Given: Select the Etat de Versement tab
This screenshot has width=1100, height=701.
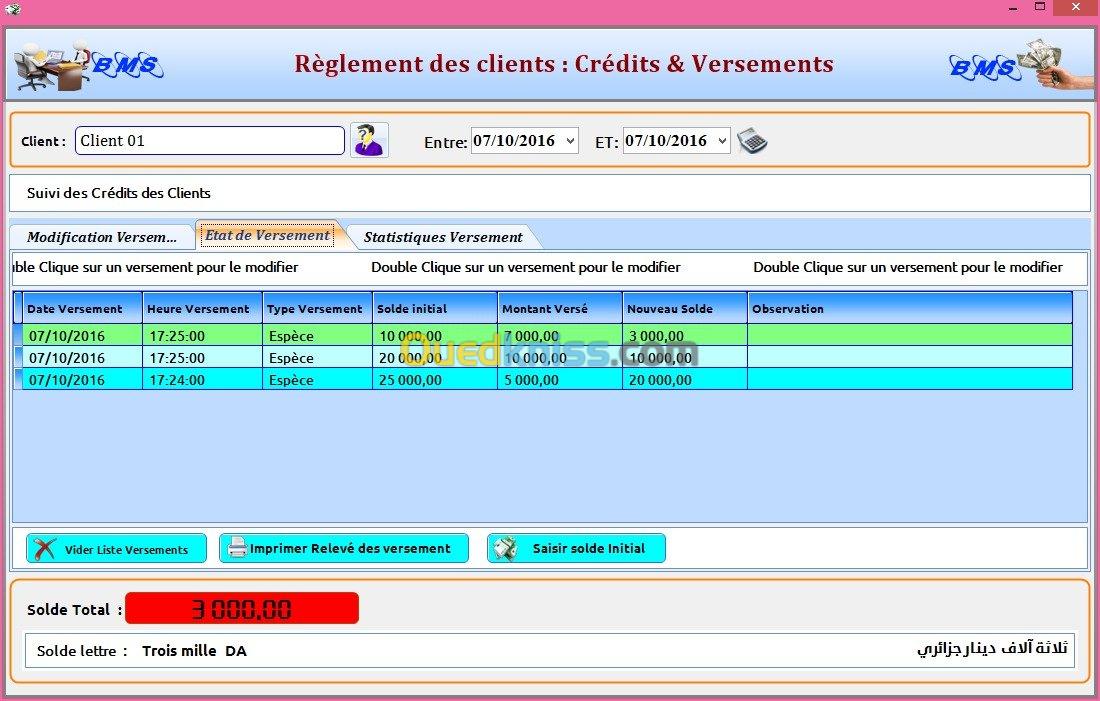Looking at the screenshot, I should click(x=267, y=235).
